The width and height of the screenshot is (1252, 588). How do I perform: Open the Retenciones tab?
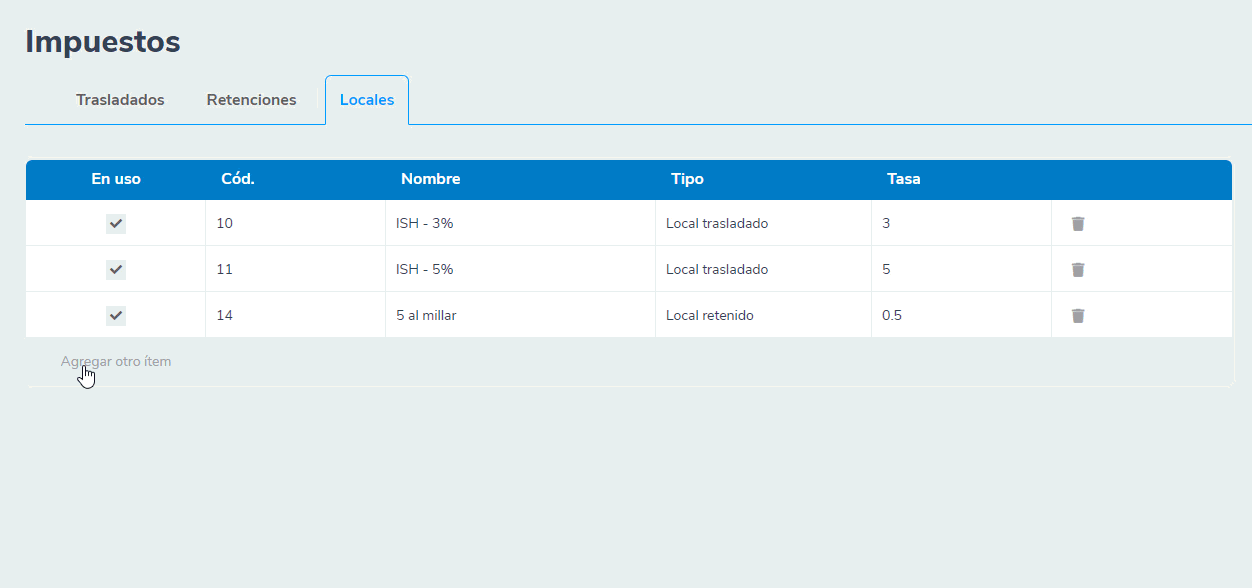(x=251, y=100)
